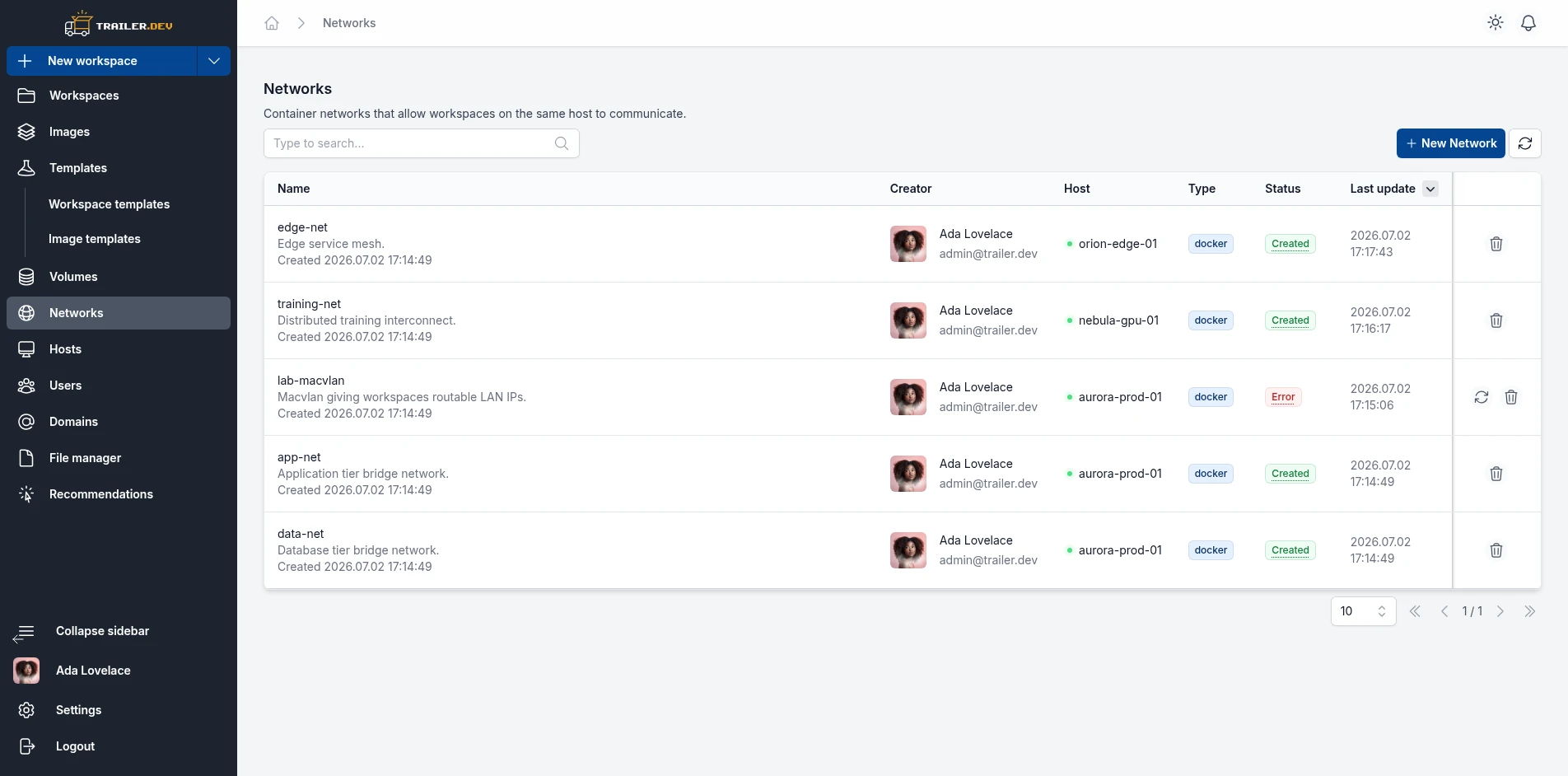Remove the data-net network using its trash icon
The height and width of the screenshot is (776, 1568).
click(x=1496, y=550)
